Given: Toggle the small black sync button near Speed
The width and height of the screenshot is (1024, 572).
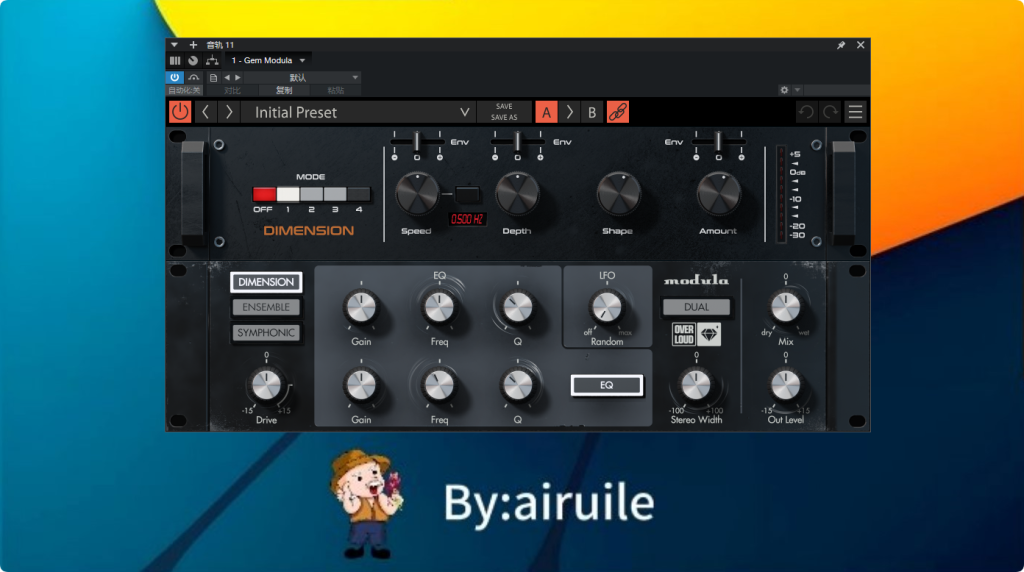Looking at the screenshot, I should [x=467, y=194].
